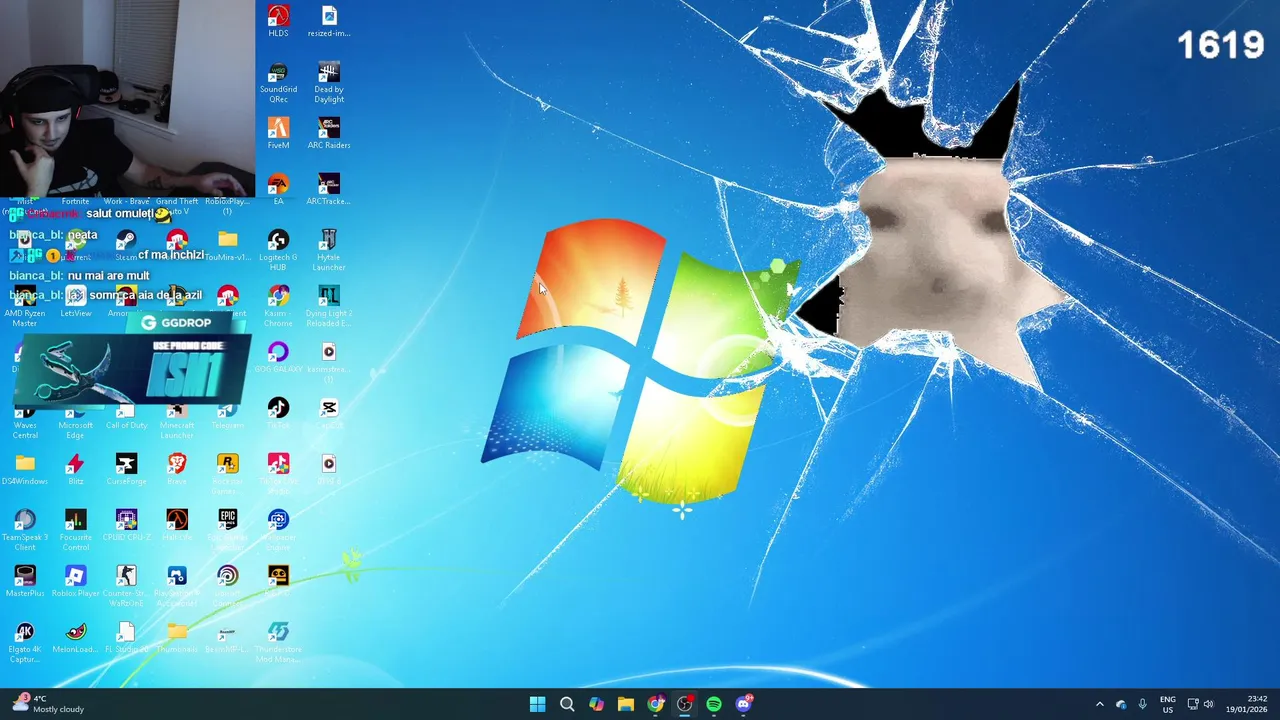Image resolution: width=1280 pixels, height=720 pixels.
Task: Launch SoundGrid QRec shortcut
Action: pyautogui.click(x=278, y=82)
